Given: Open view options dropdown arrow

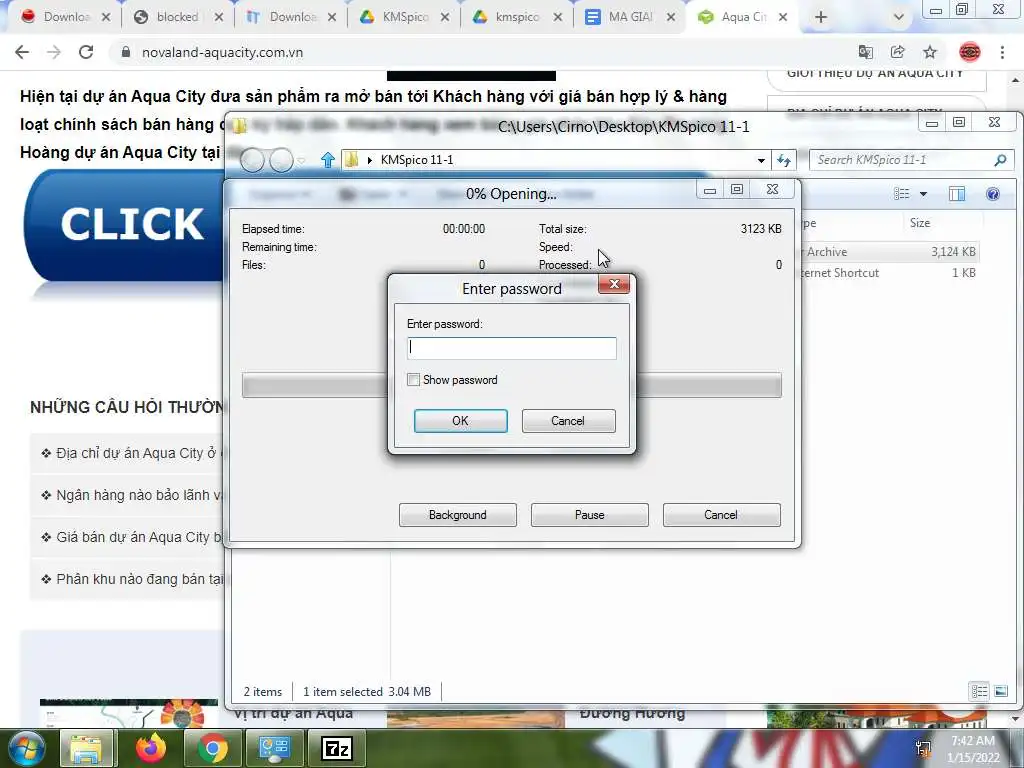Looking at the screenshot, I should coord(923,194).
